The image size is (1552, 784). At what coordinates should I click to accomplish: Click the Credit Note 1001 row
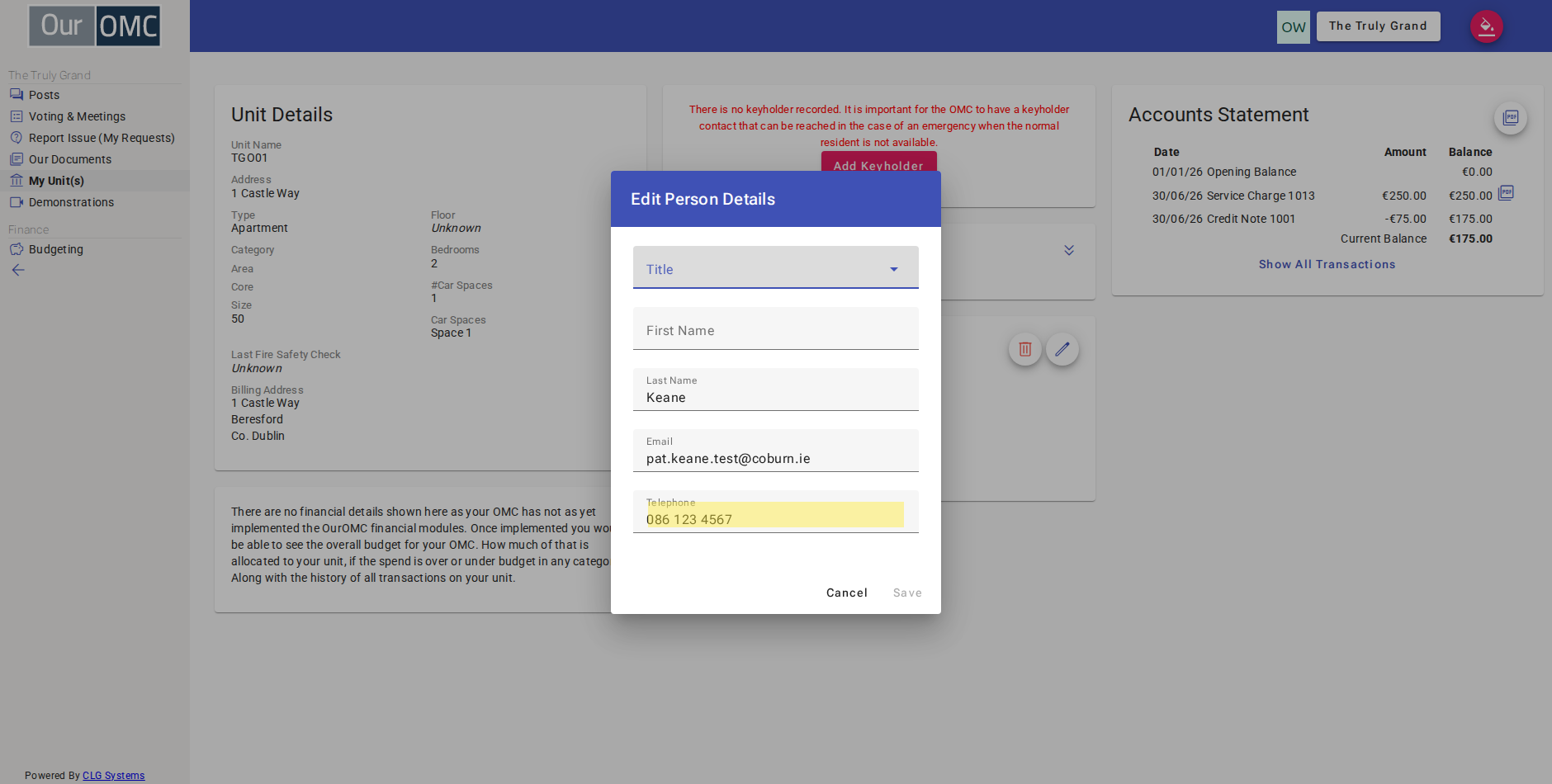point(1323,219)
